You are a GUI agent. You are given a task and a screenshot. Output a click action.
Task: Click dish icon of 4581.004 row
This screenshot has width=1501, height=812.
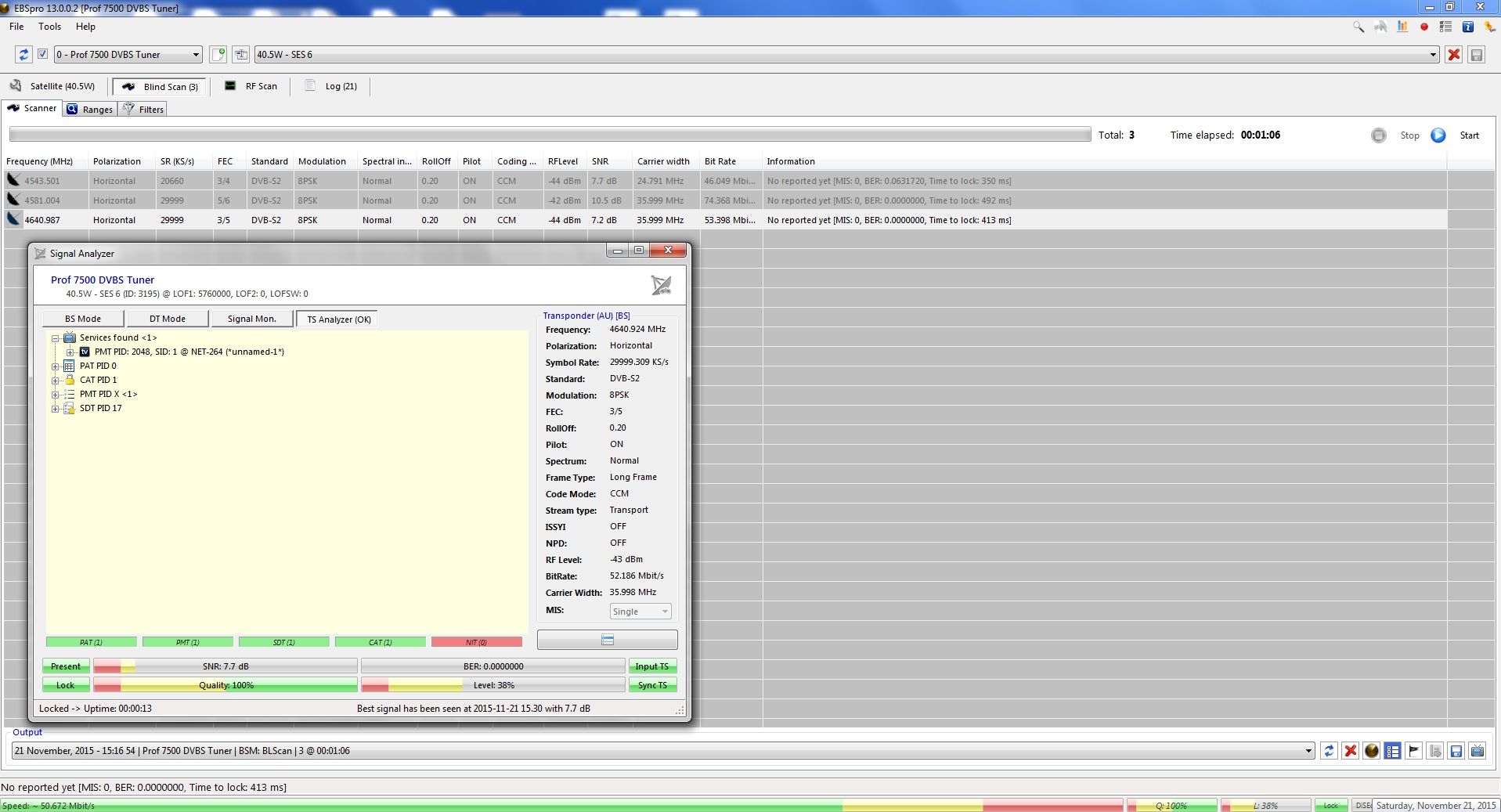click(13, 200)
